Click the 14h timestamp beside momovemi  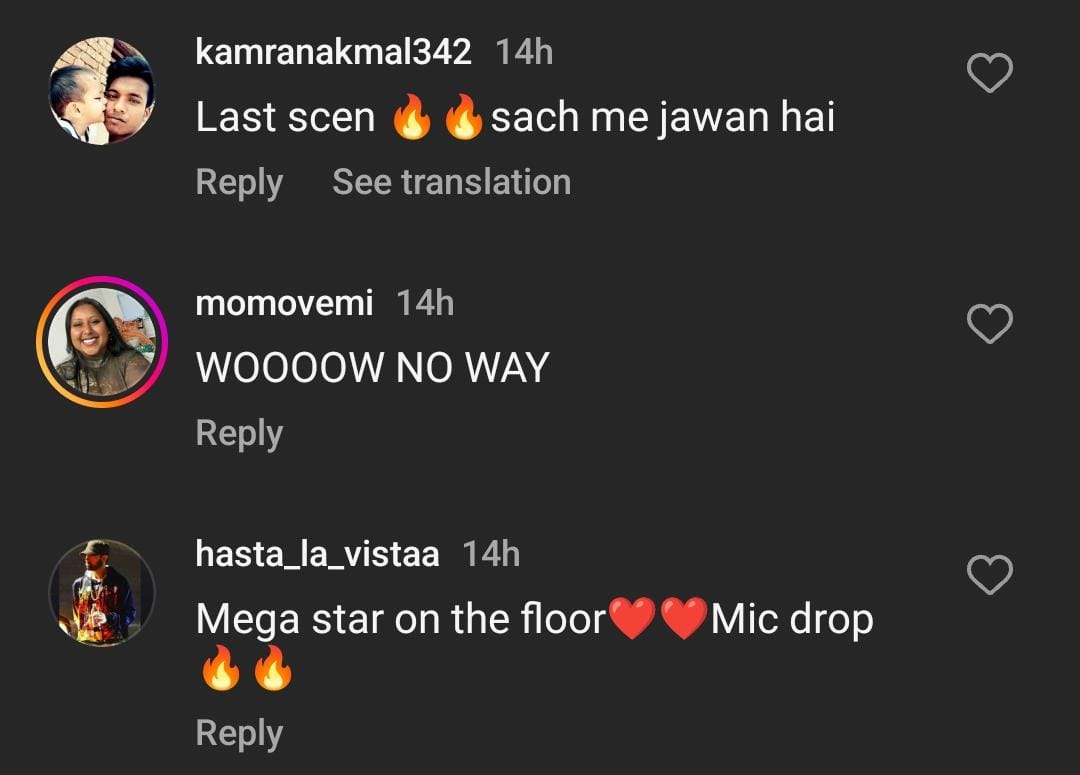point(425,302)
